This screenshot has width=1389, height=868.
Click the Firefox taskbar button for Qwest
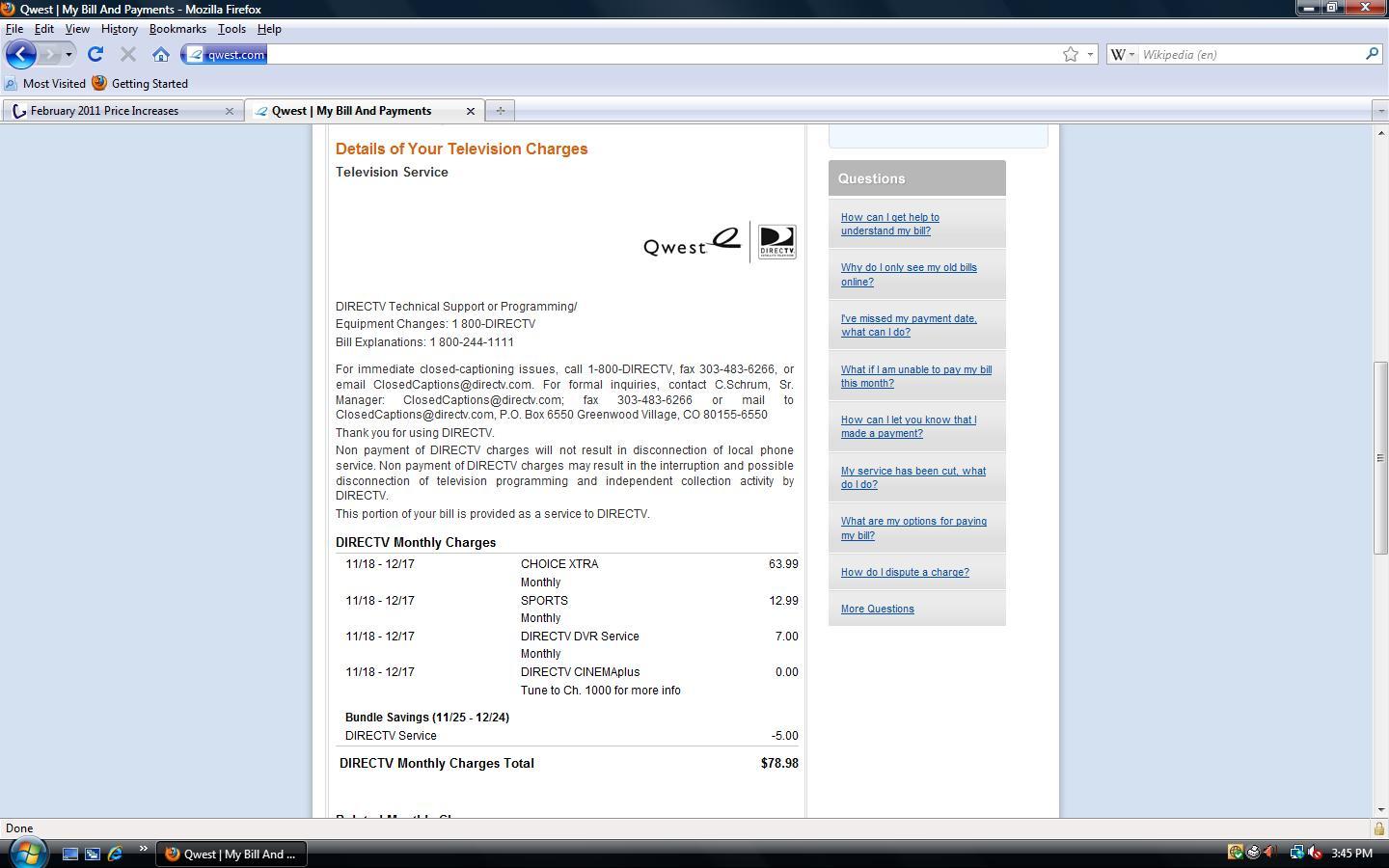[231, 854]
